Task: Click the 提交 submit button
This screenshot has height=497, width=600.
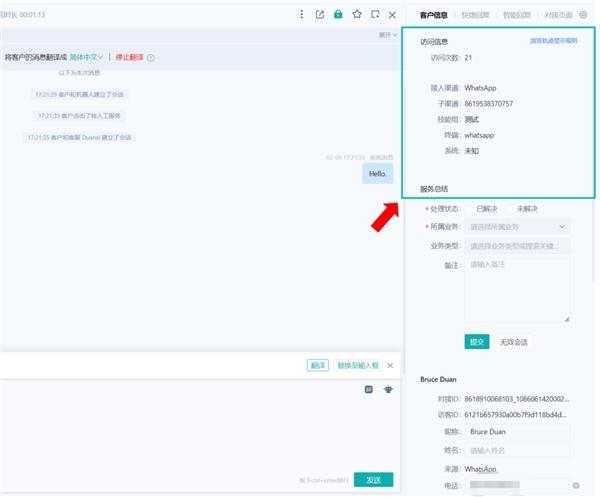Action: click(477, 342)
